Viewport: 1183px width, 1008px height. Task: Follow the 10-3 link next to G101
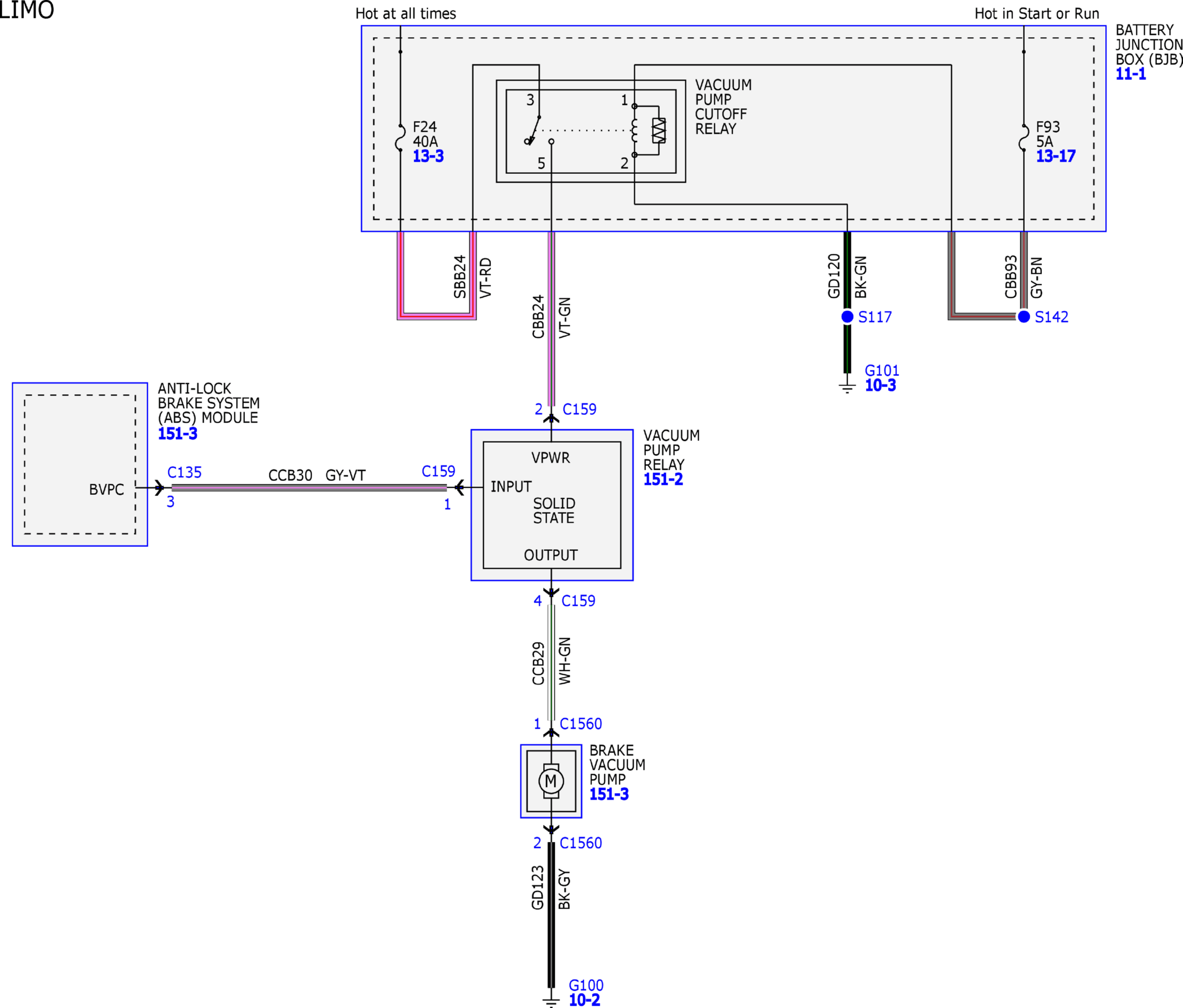pos(880,385)
